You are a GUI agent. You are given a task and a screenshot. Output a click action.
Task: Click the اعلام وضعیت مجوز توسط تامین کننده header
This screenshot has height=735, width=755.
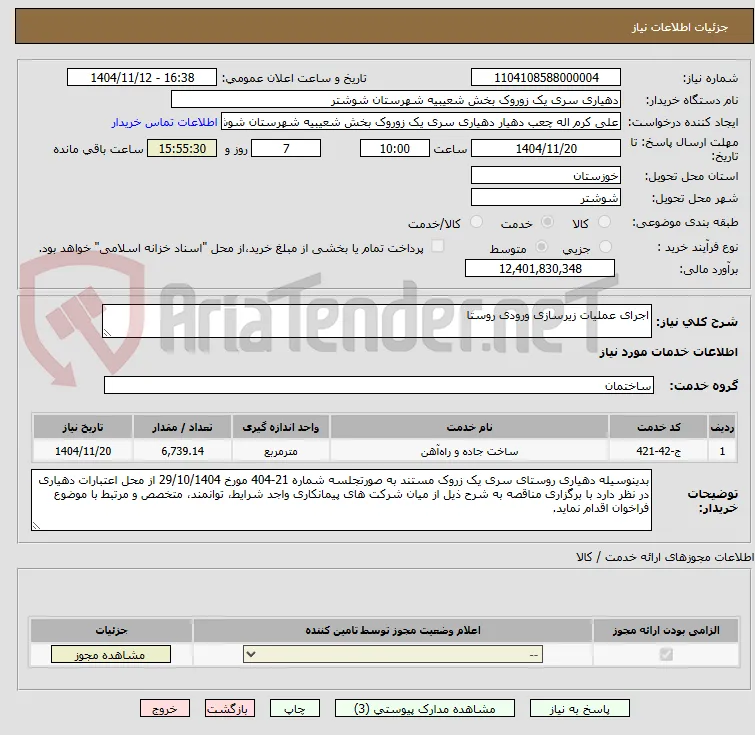pos(393,630)
